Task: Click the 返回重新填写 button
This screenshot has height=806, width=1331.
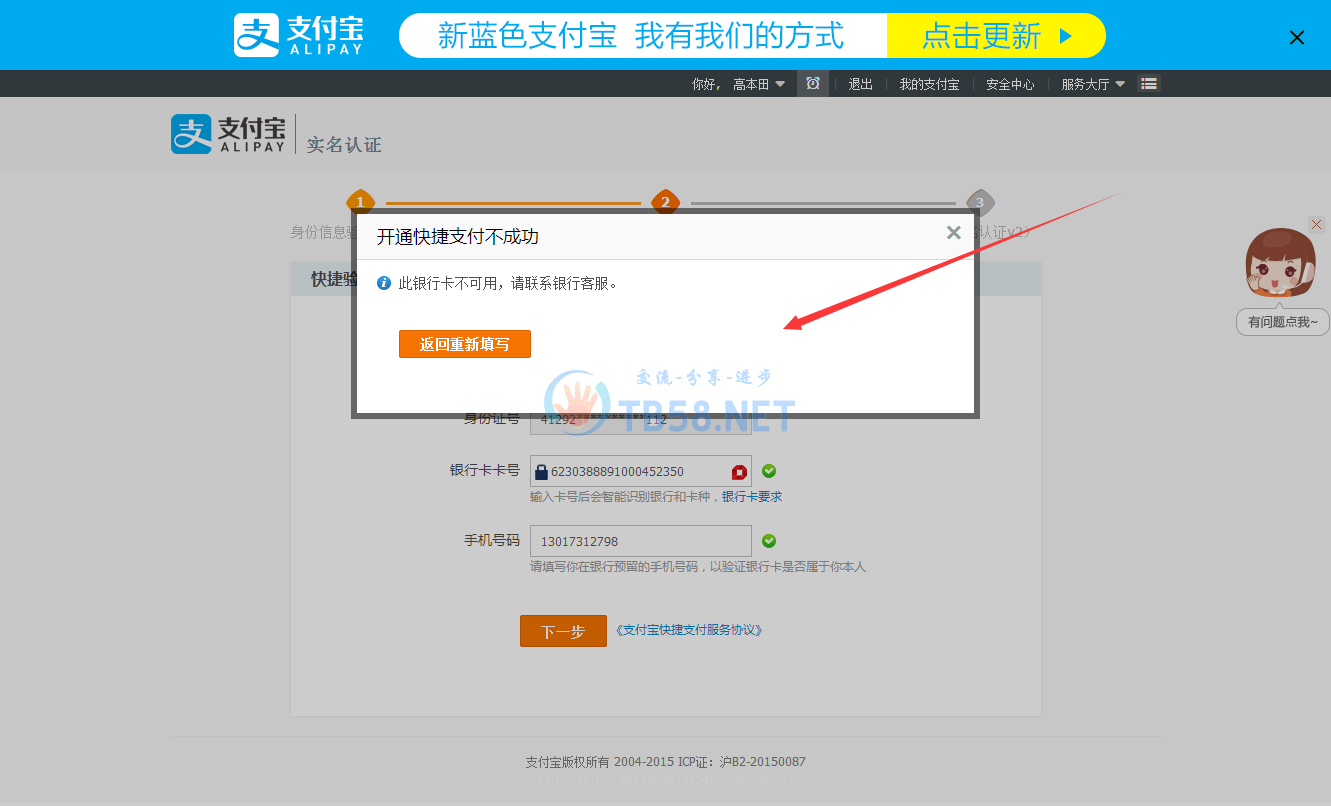Action: (465, 344)
